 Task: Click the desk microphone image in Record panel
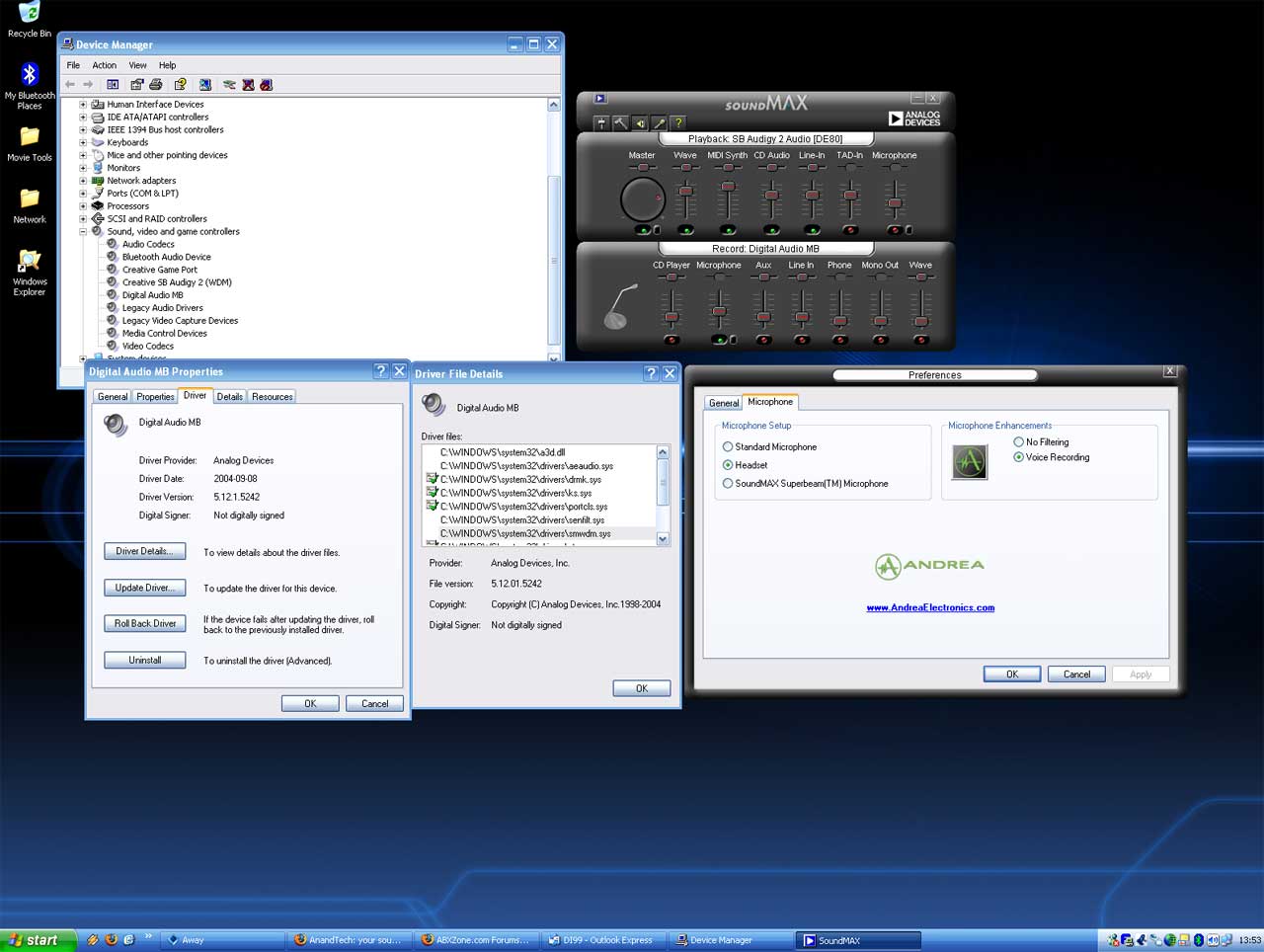pos(619,307)
